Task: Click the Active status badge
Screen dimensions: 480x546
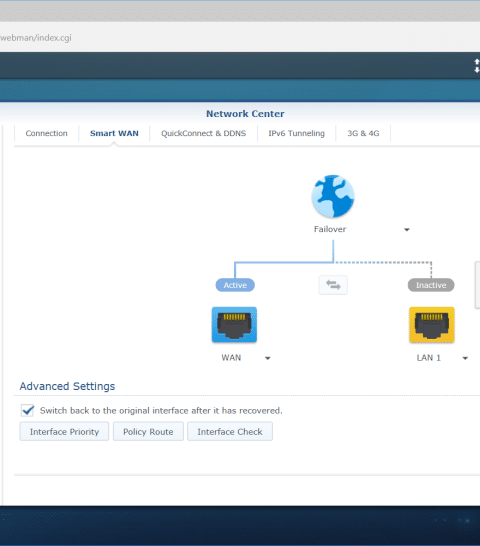Action: pyautogui.click(x=235, y=285)
